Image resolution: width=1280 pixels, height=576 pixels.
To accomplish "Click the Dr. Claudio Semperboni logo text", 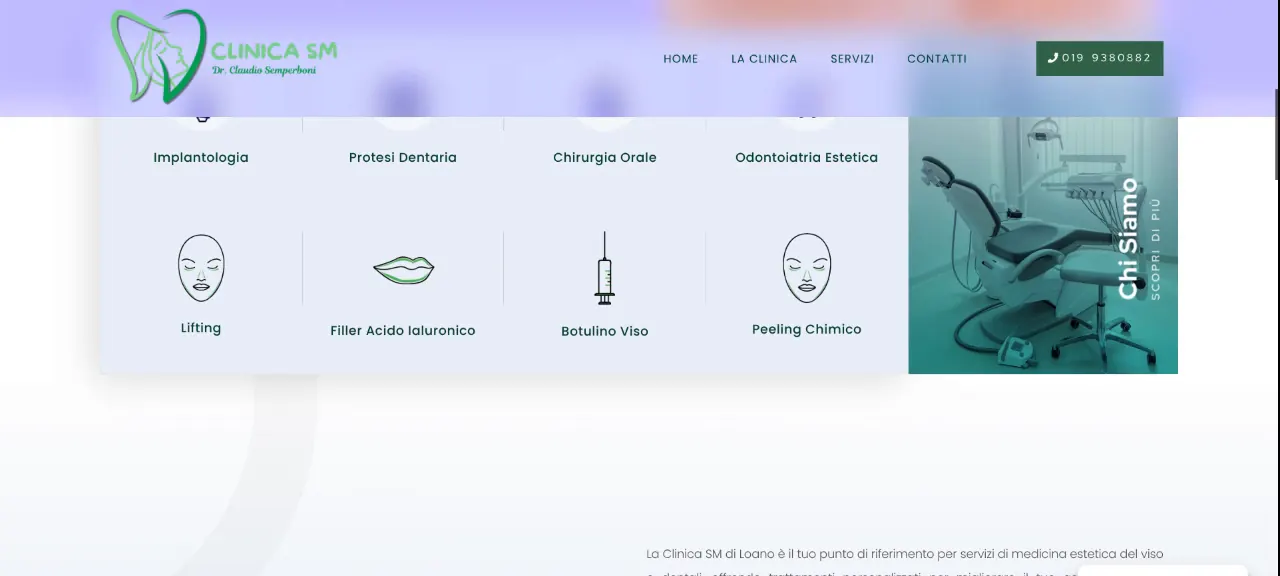I will point(264,72).
